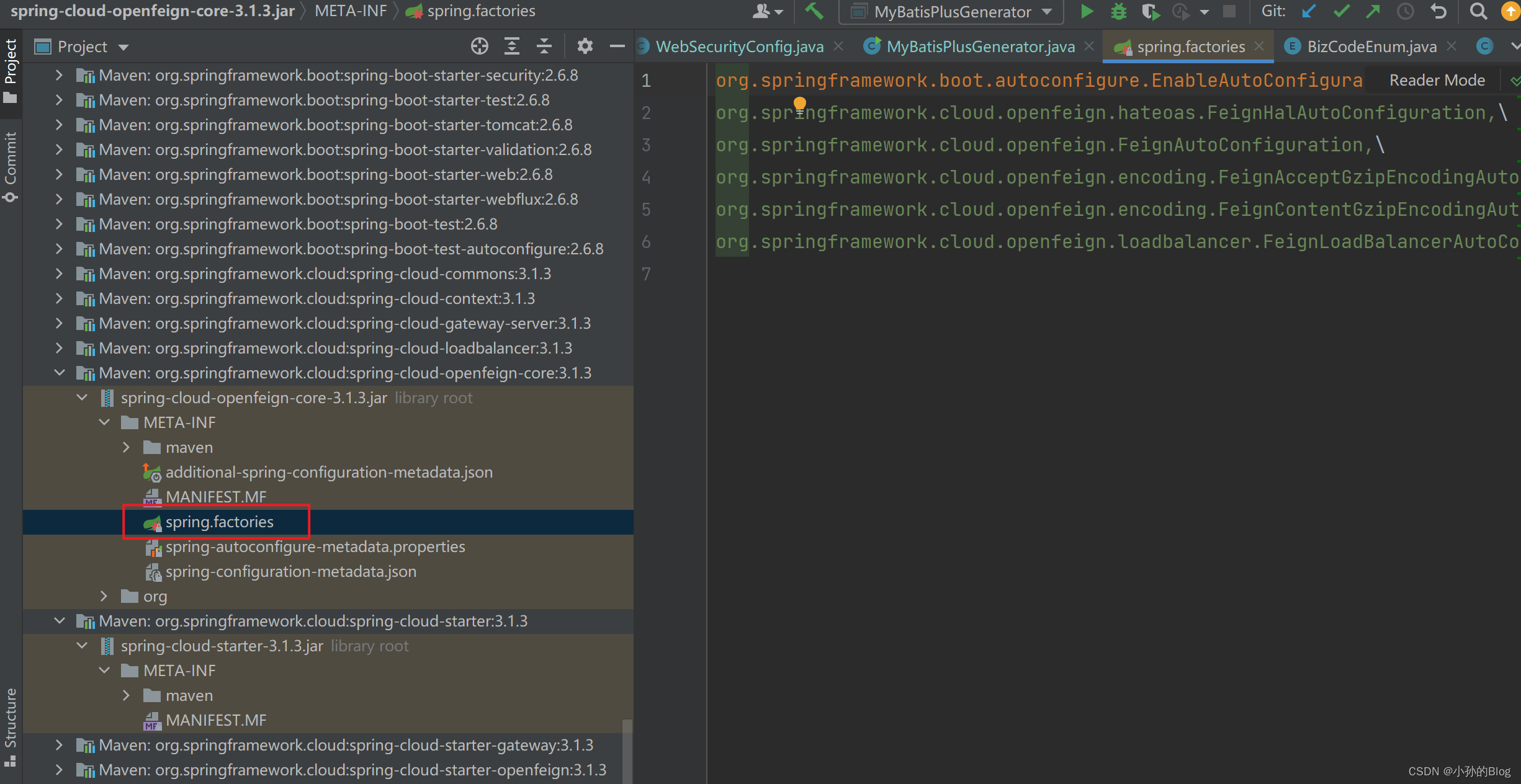Viewport: 1521px width, 784px height.
Task: Select additional-spring-configuration-metadata.json file
Action: [x=328, y=472]
